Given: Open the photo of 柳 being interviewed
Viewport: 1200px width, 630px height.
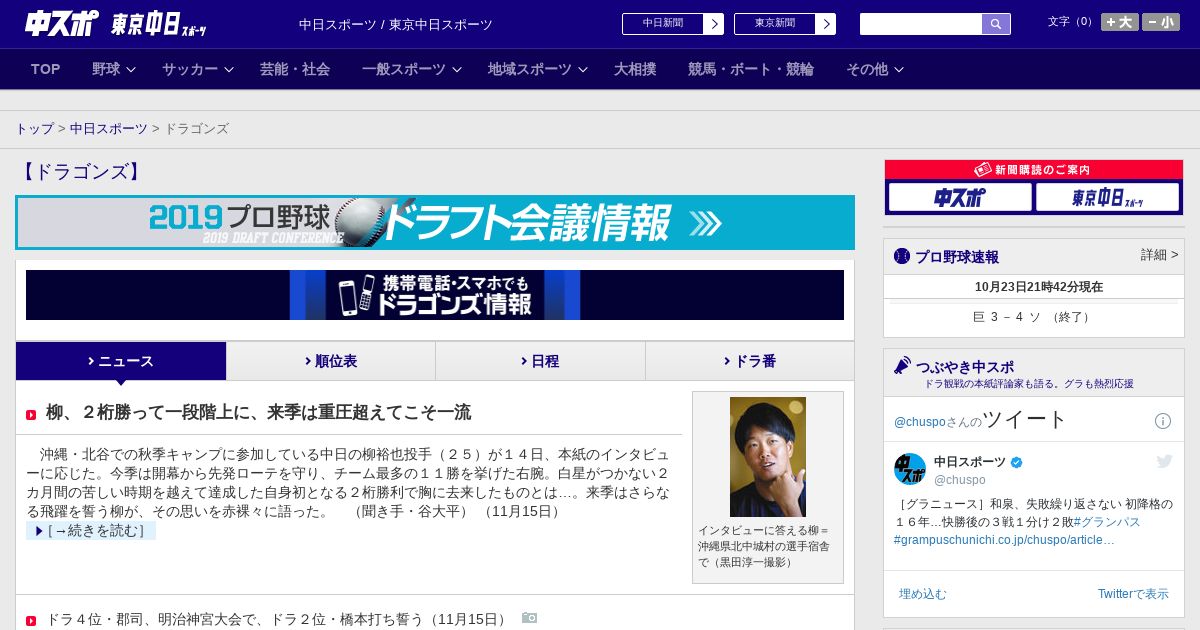Looking at the screenshot, I should [768, 457].
